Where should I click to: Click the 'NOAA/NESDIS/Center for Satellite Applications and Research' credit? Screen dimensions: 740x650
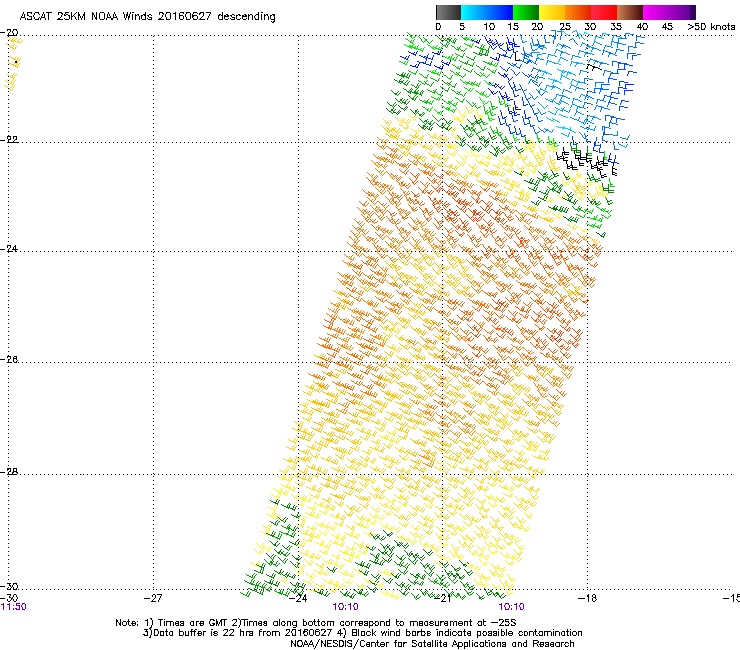pos(432,644)
